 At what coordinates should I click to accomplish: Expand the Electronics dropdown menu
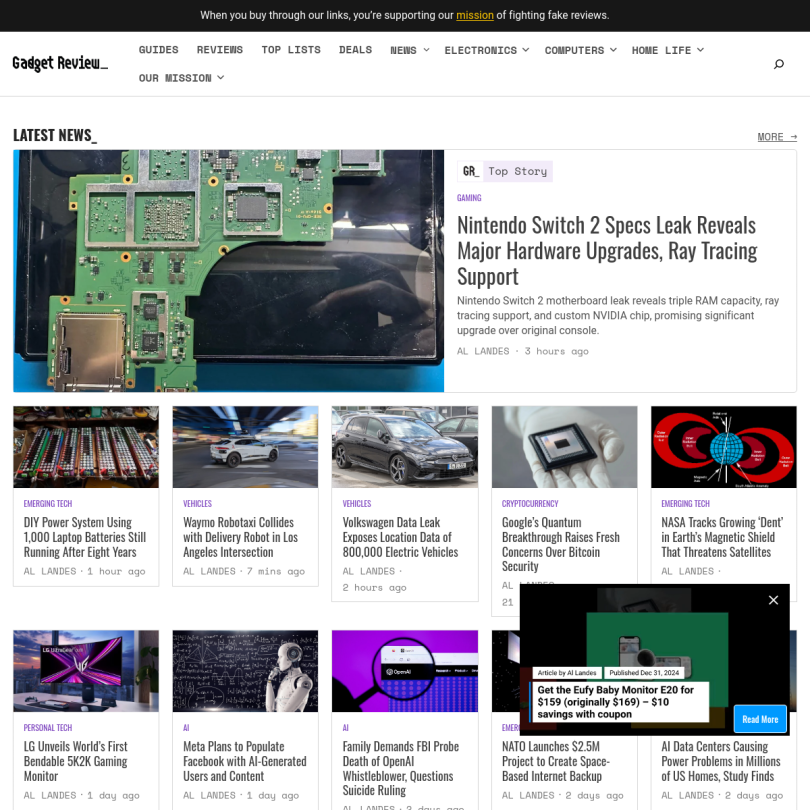[x=487, y=50]
